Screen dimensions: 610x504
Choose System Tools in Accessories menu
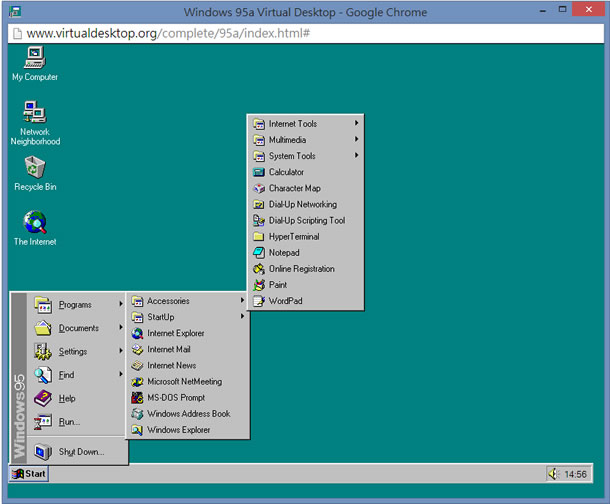305,156
